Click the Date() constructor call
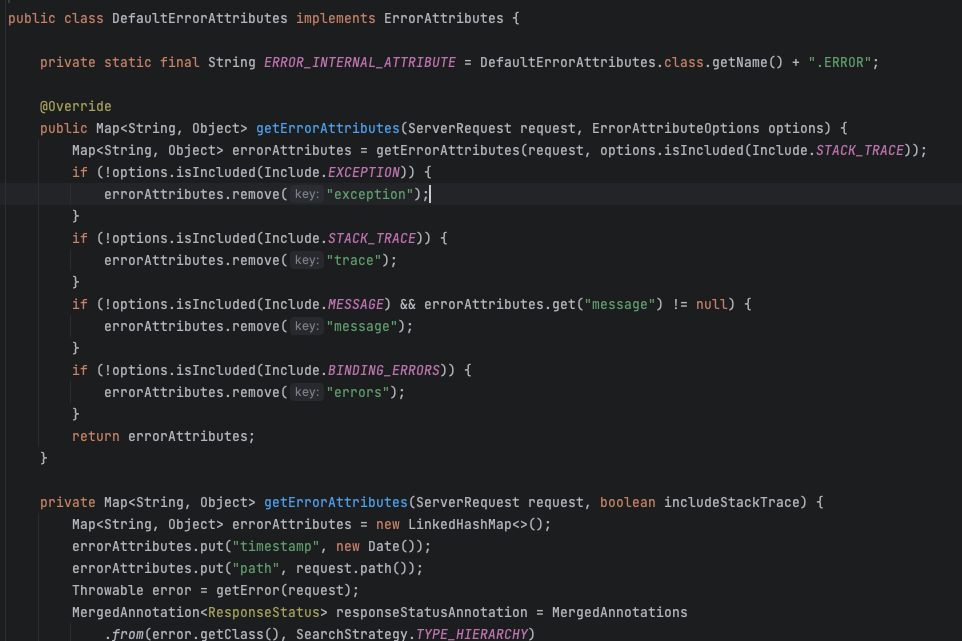The width and height of the screenshot is (962, 641). (392, 547)
